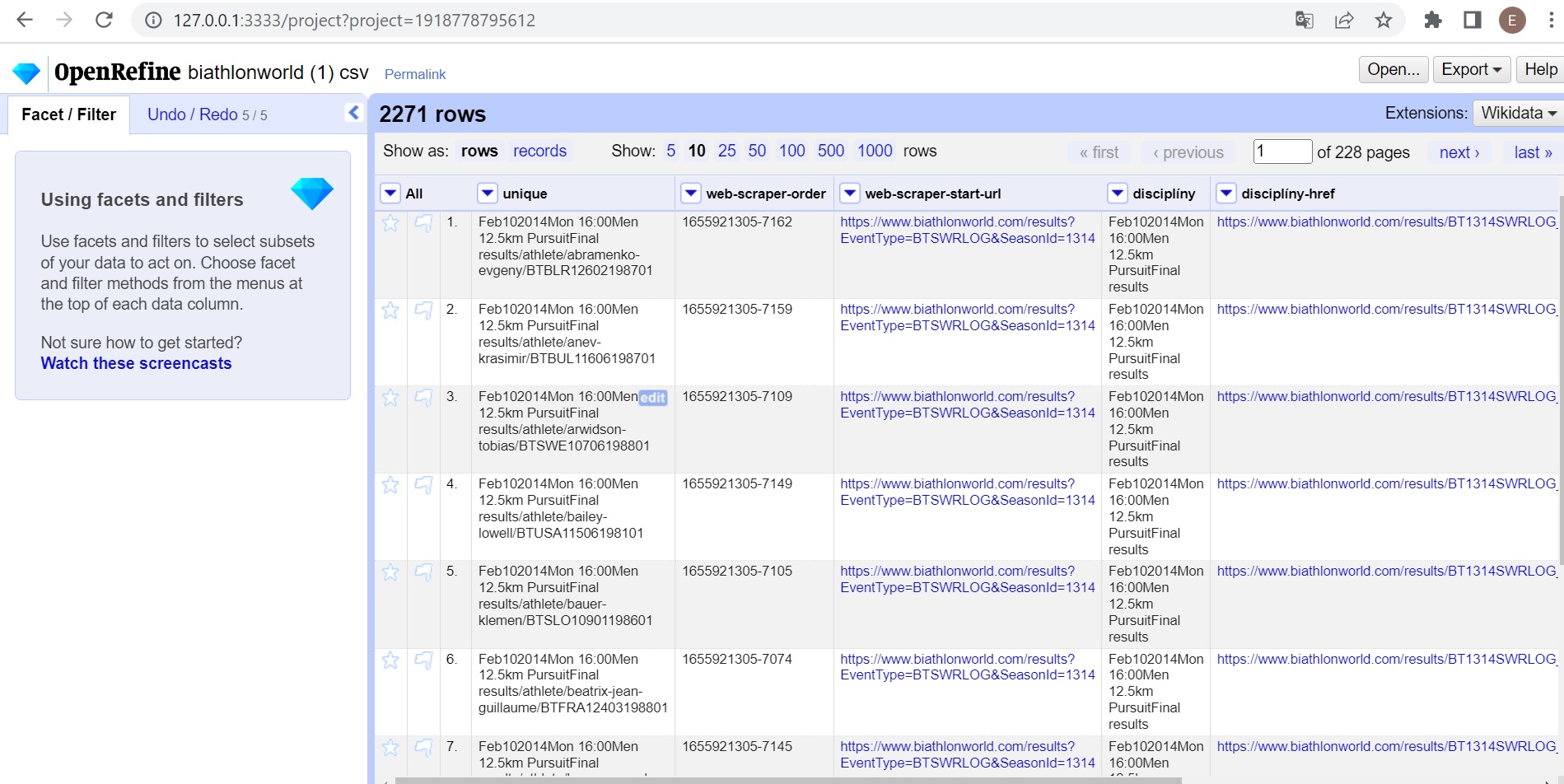Flag row 4 in the data grid
Screen dimensions: 1564x784
click(x=423, y=485)
